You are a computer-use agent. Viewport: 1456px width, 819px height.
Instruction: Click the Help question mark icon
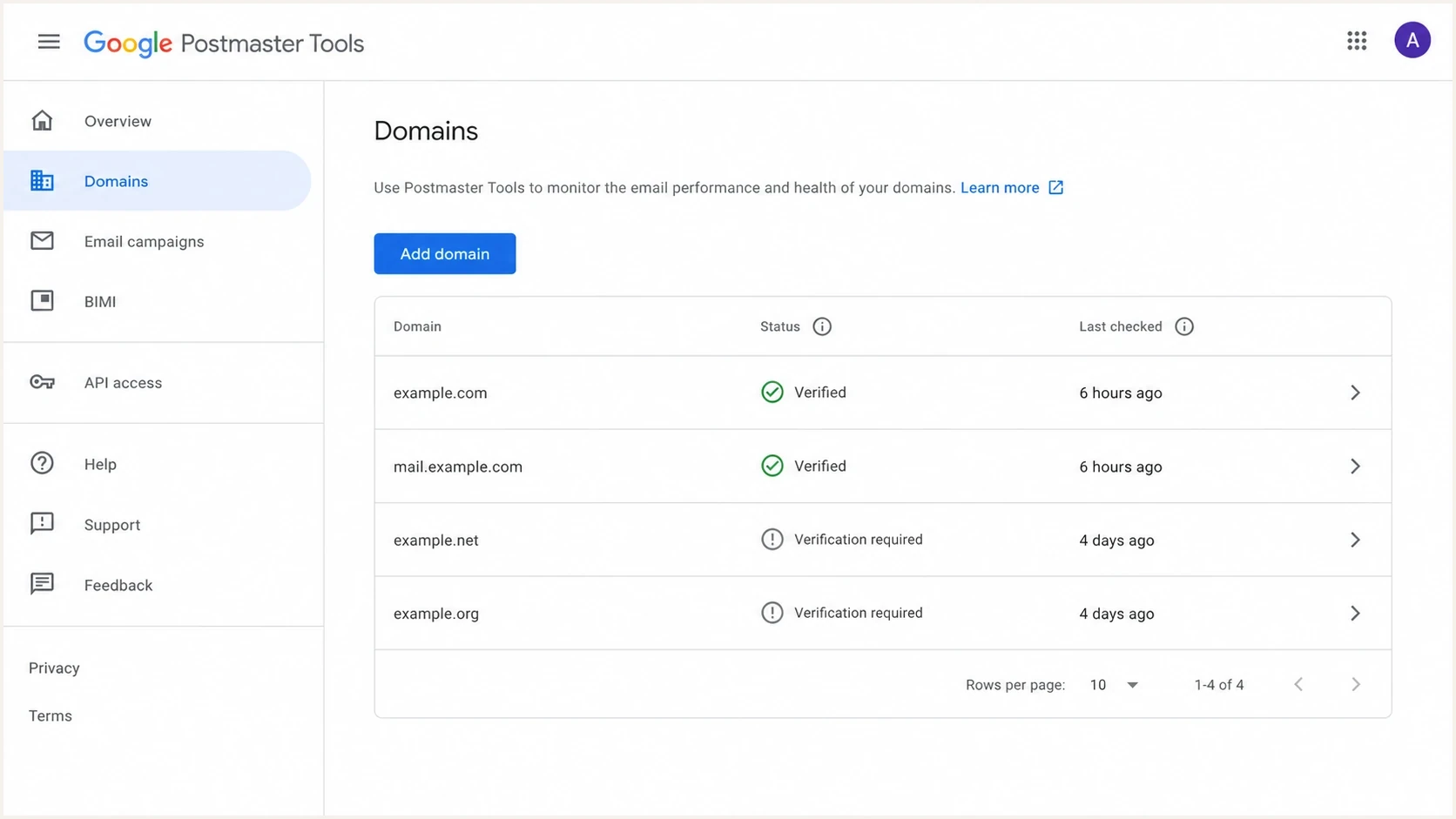(x=42, y=463)
